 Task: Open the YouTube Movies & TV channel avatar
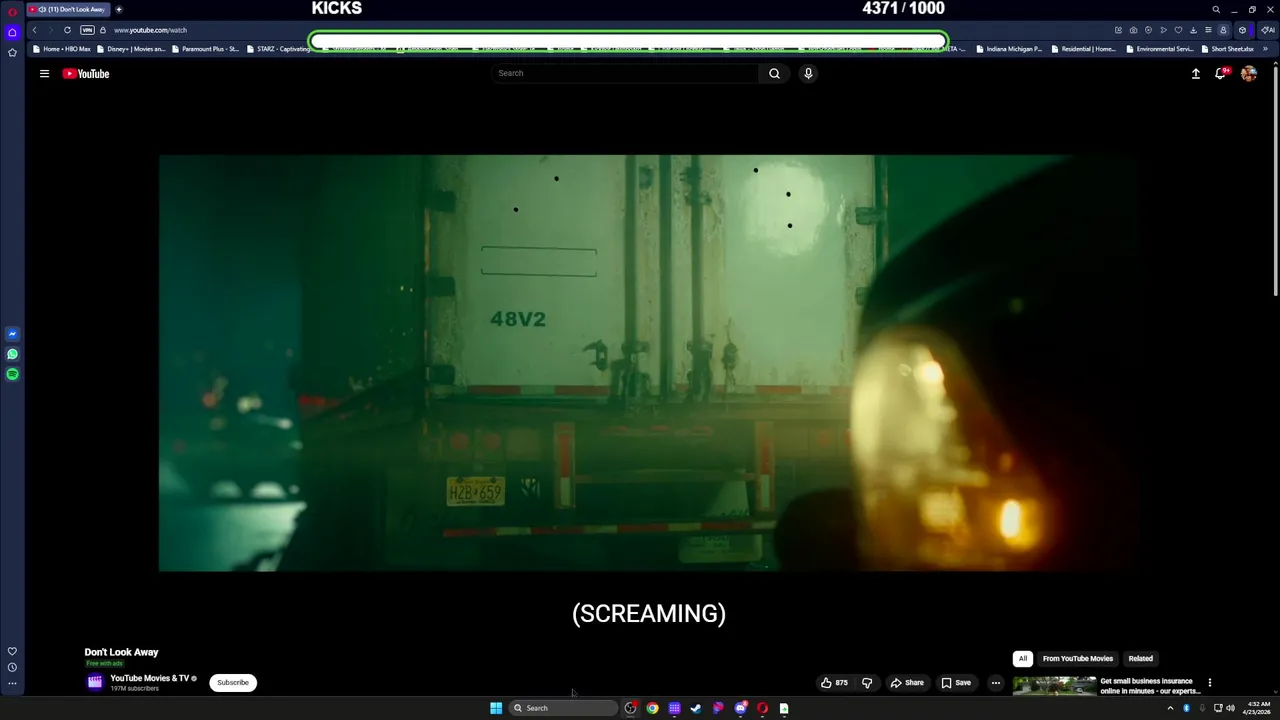tap(95, 682)
